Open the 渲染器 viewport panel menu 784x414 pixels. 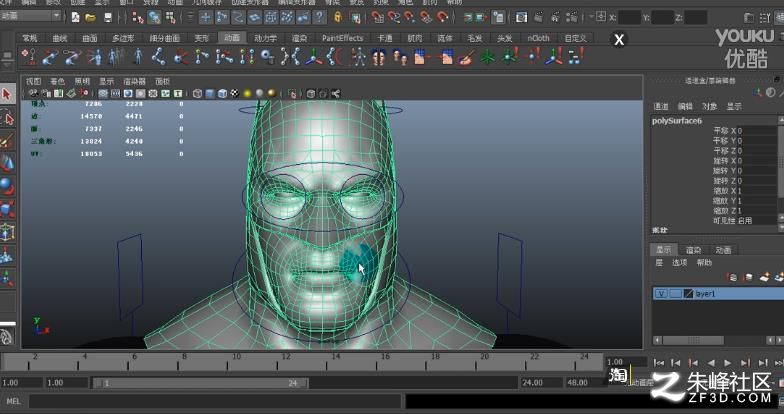134,81
